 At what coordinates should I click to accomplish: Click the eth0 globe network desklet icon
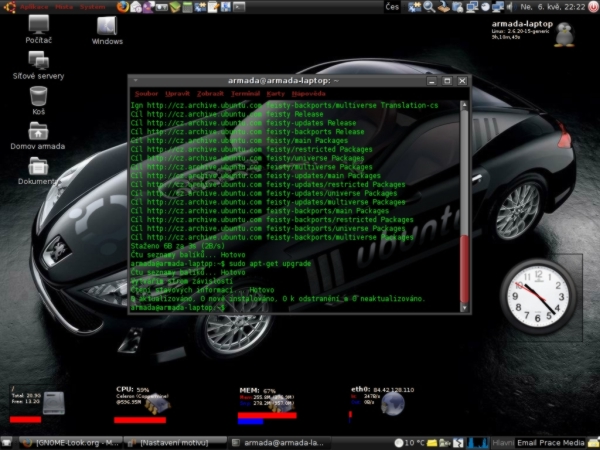coord(393,404)
